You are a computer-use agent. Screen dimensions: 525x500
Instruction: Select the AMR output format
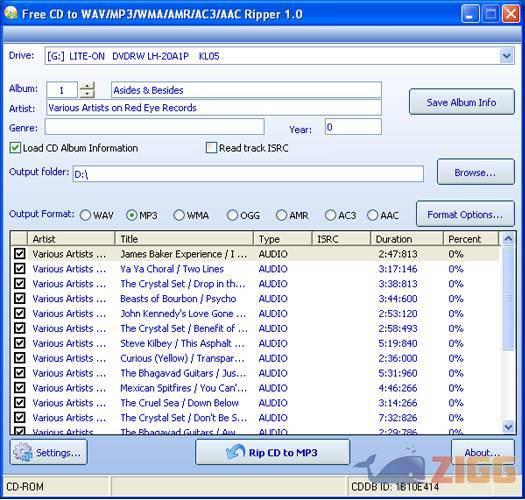(x=281, y=215)
